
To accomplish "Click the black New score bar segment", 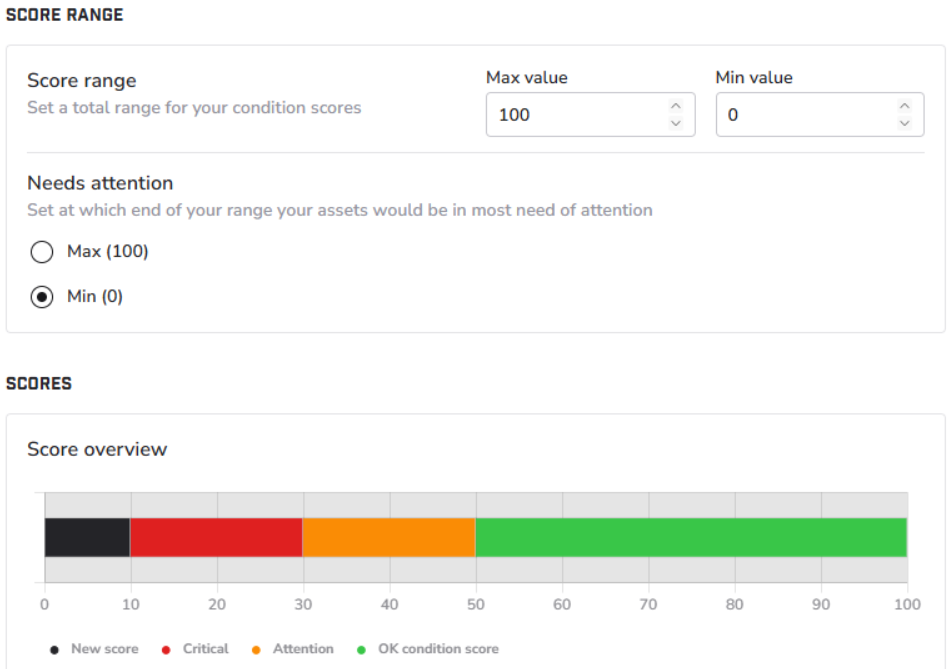I will [87, 537].
